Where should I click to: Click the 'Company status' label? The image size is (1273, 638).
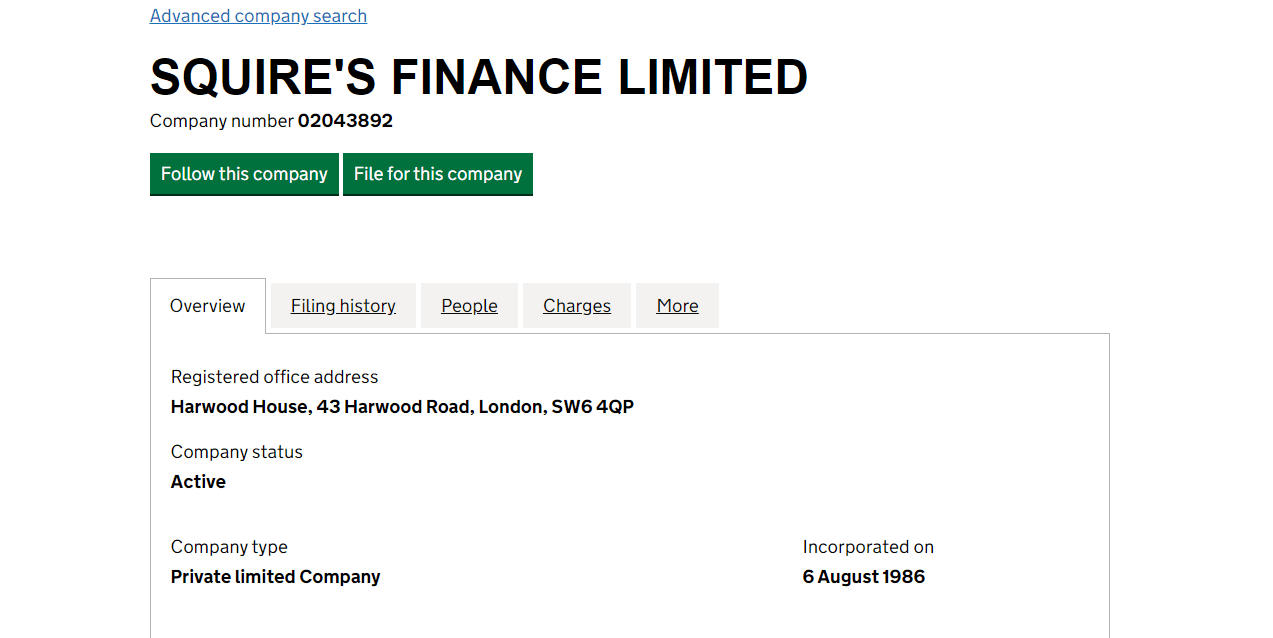pyautogui.click(x=236, y=452)
